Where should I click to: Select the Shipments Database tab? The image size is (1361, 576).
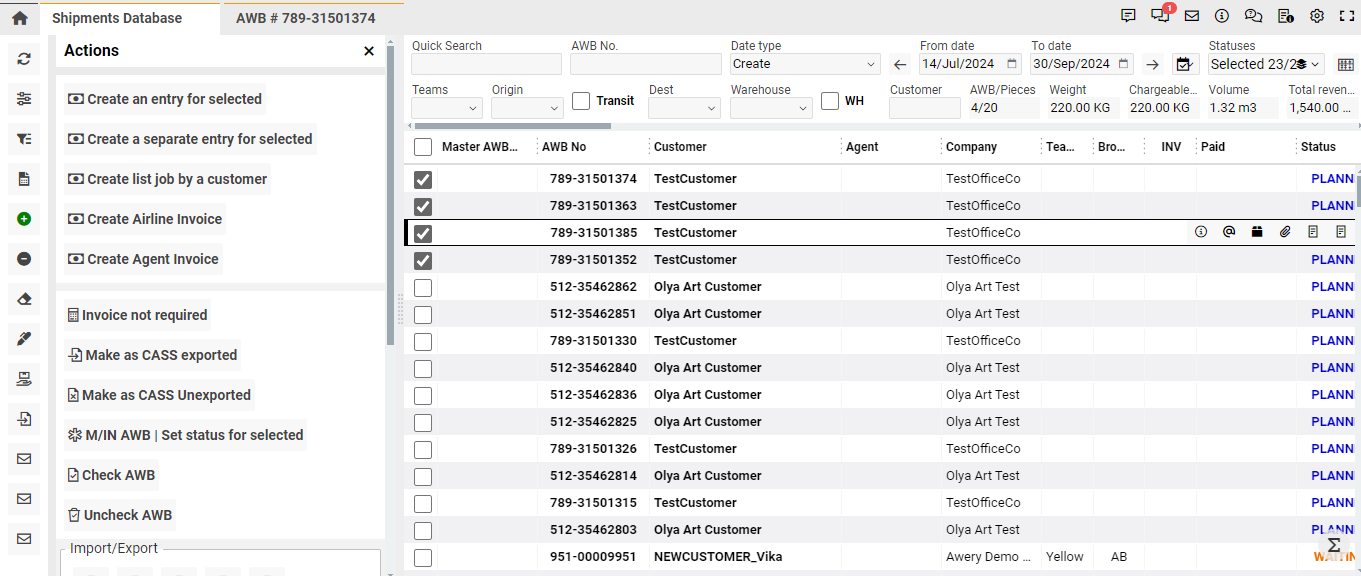coord(117,18)
